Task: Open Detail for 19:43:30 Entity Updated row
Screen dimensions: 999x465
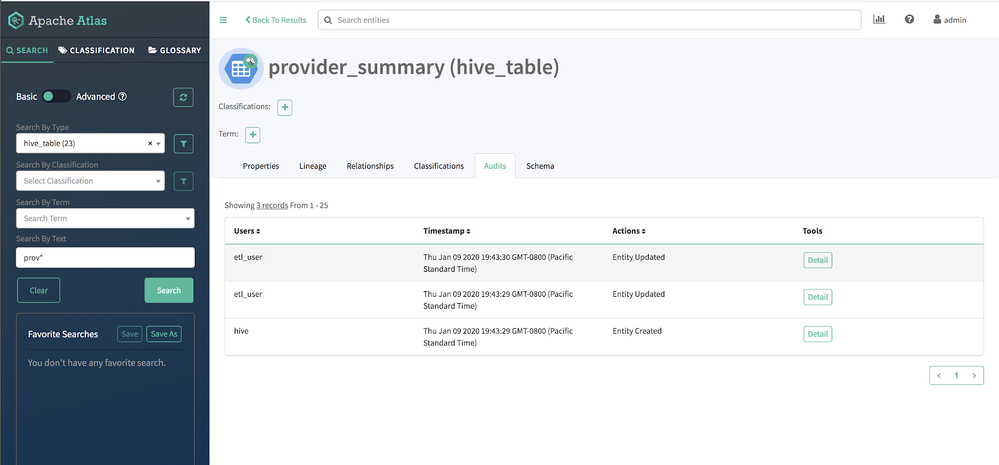Action: tap(817, 260)
